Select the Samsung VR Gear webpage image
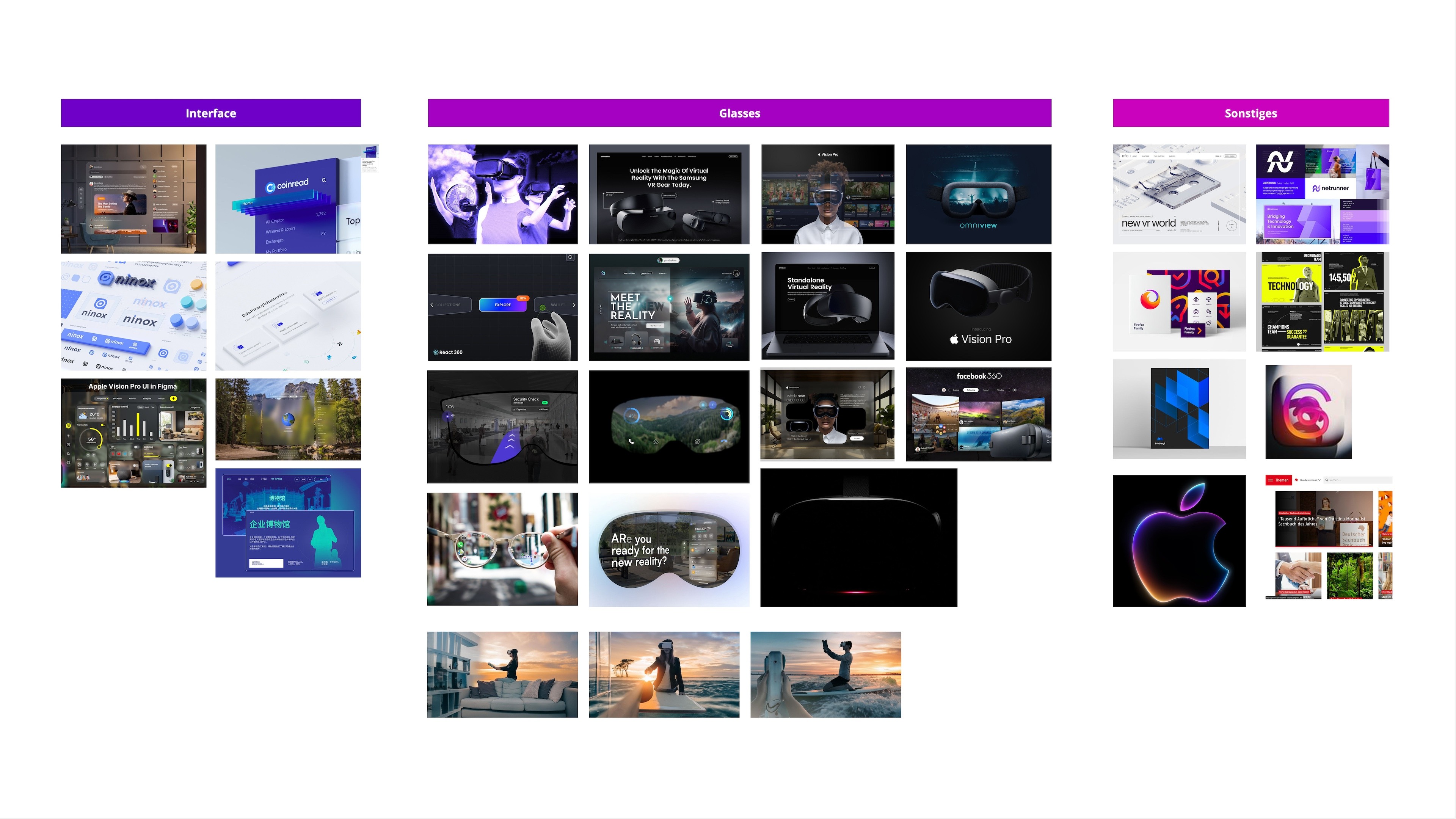1456x819 pixels. 668,195
